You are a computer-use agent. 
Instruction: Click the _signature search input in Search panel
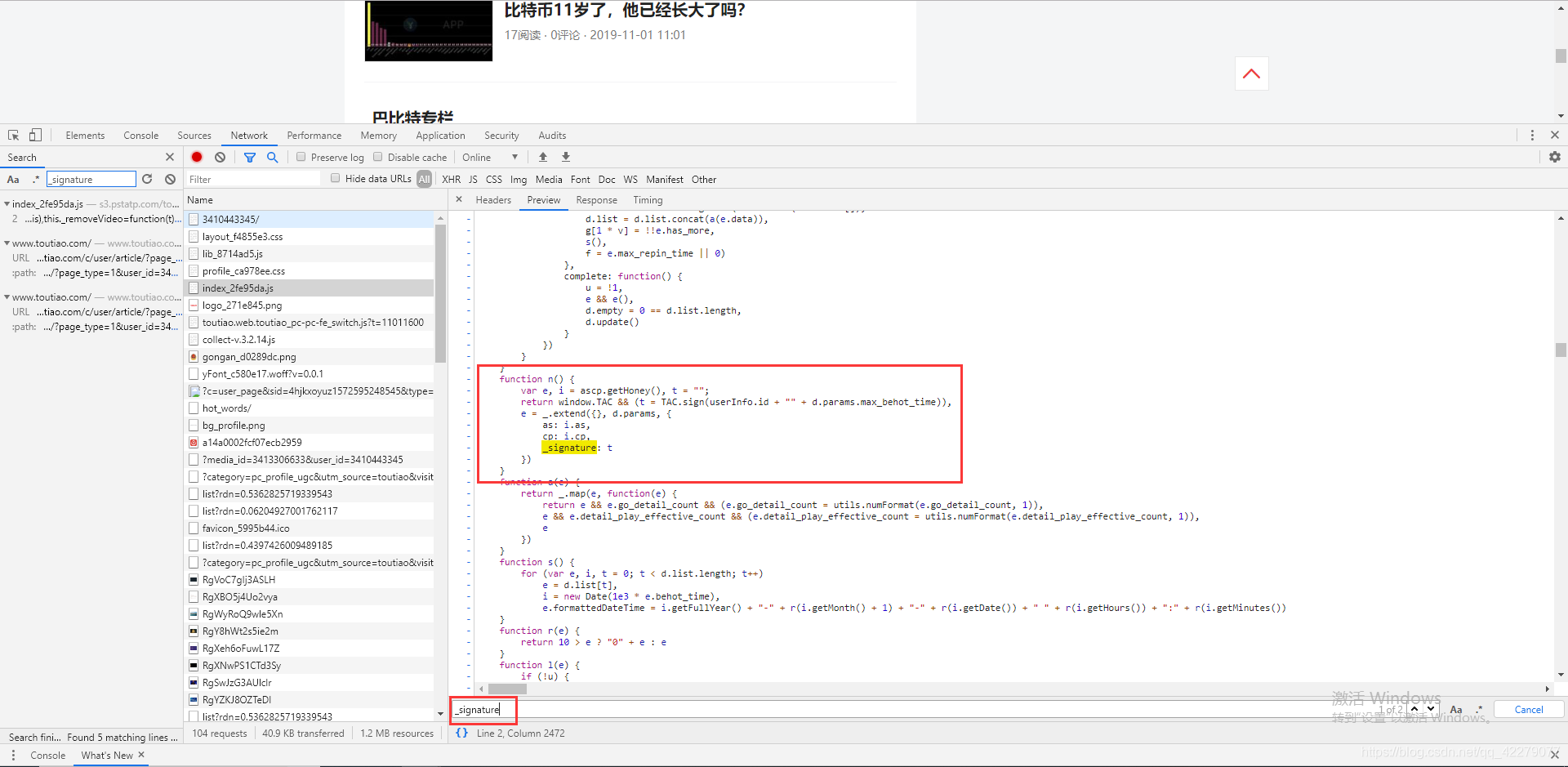click(91, 179)
